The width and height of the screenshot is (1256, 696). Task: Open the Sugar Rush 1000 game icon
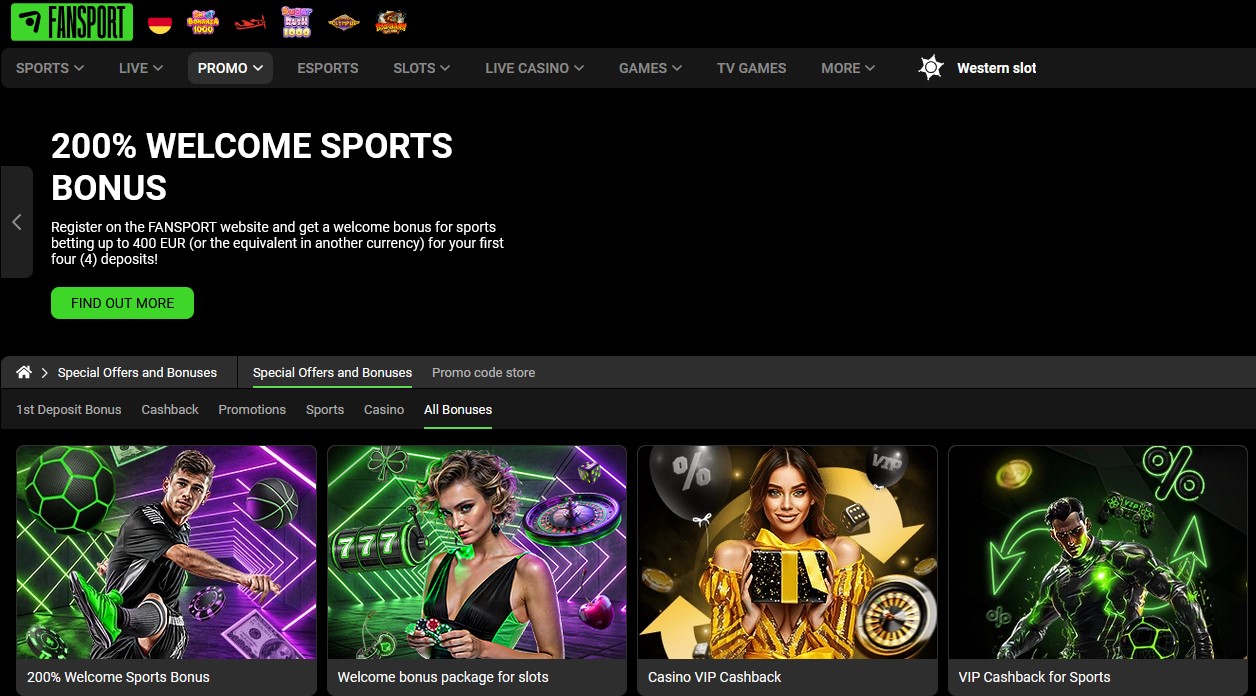click(x=296, y=22)
